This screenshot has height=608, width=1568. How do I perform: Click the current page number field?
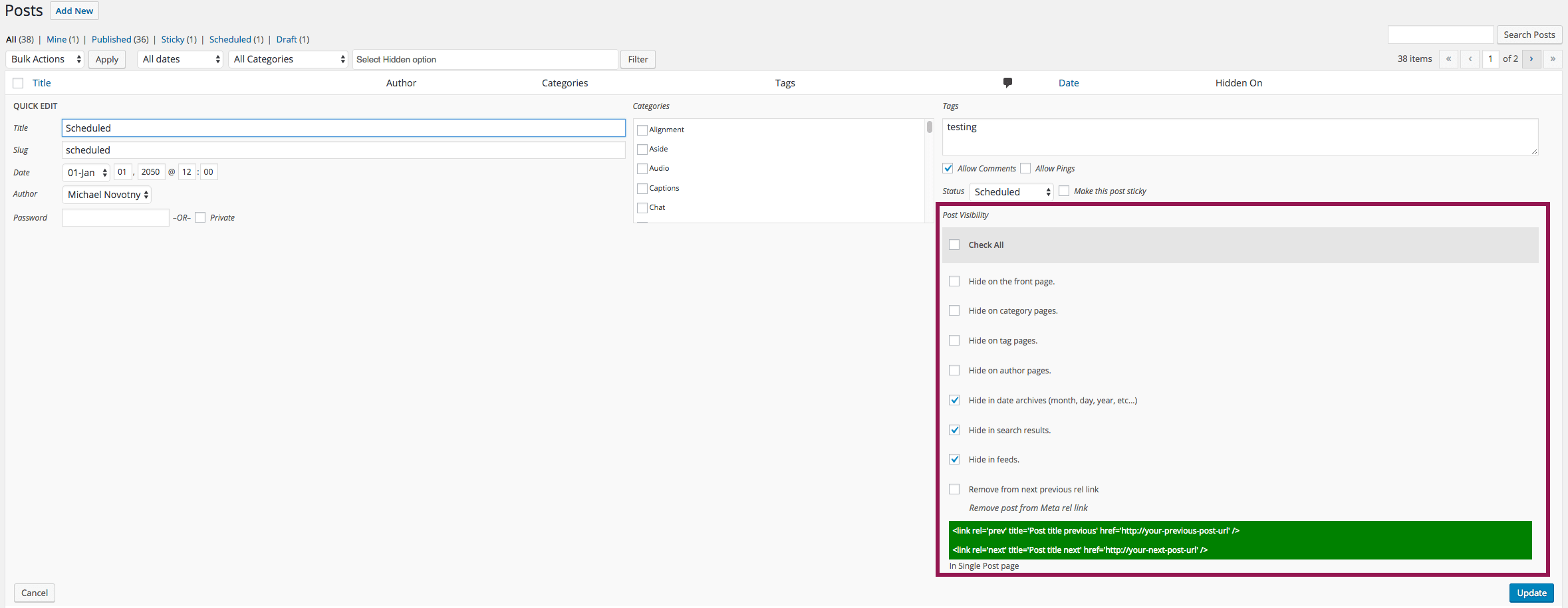[1491, 59]
